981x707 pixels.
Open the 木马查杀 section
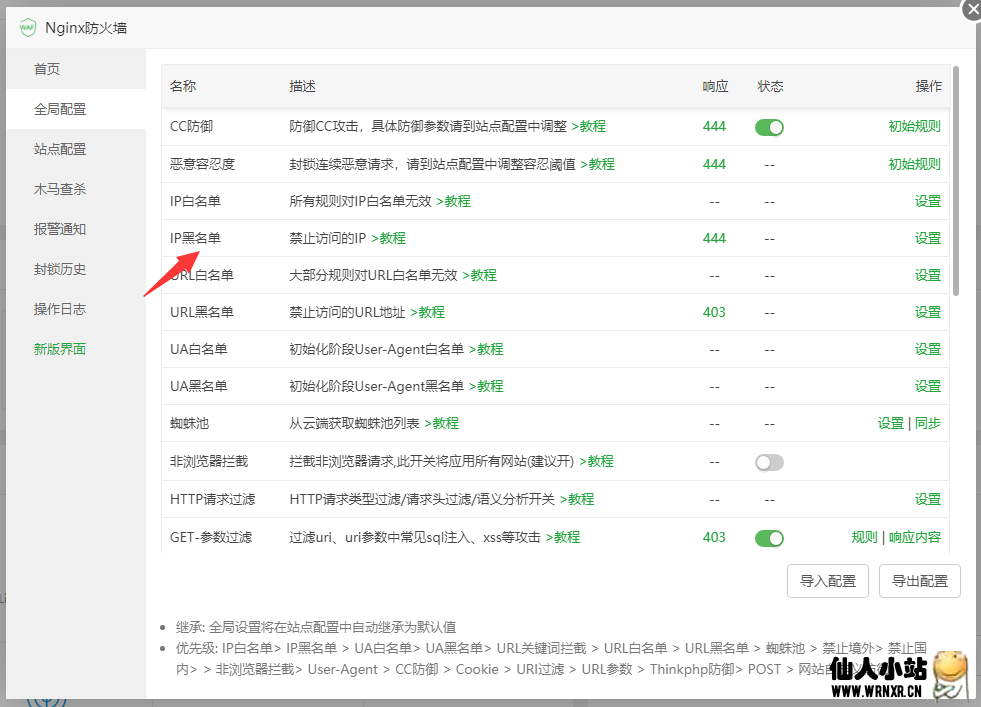tap(76, 189)
